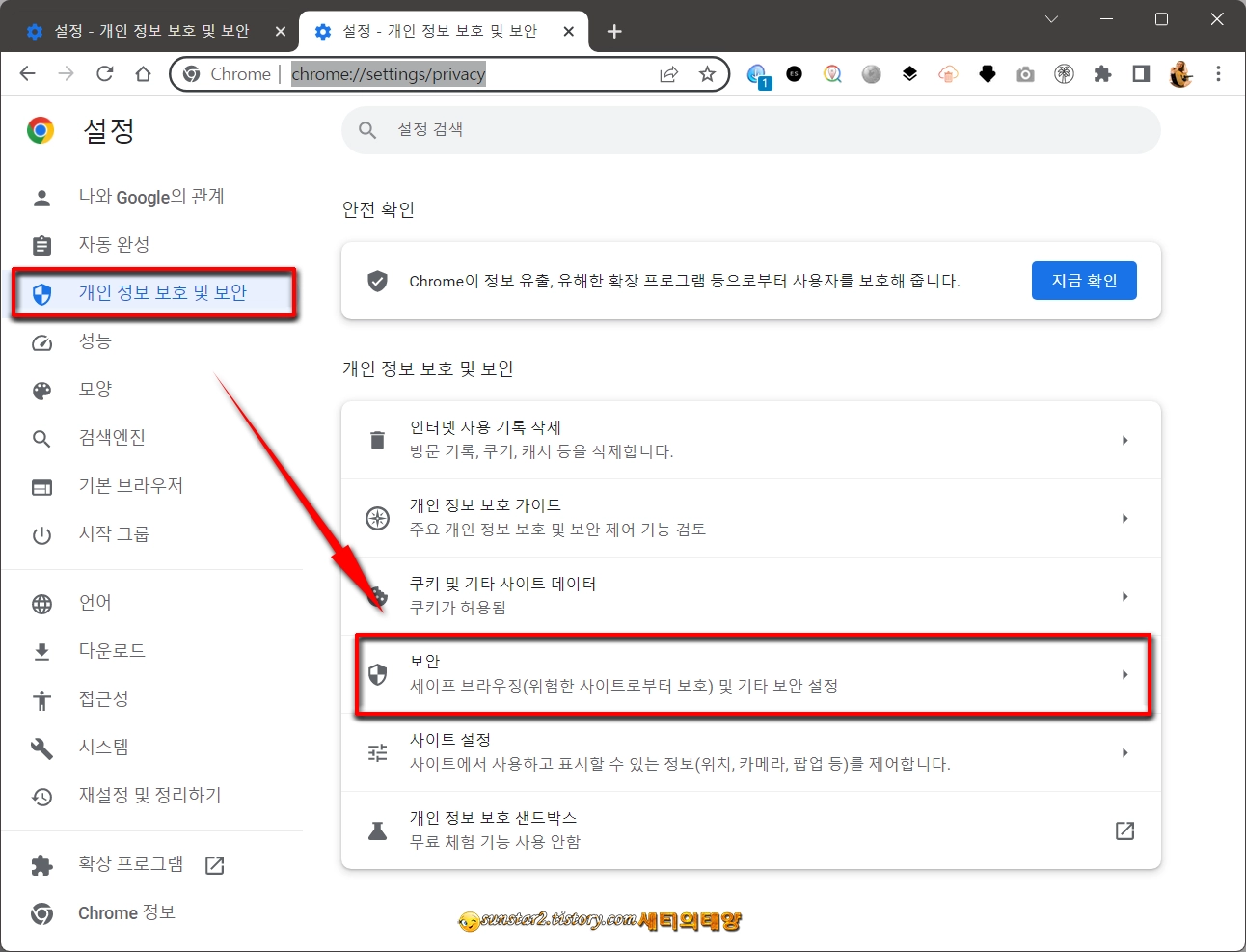The height and width of the screenshot is (952, 1246).
Task: Open 인터넷 사용 기록 삭제 via its arrow
Action: [x=1124, y=440]
